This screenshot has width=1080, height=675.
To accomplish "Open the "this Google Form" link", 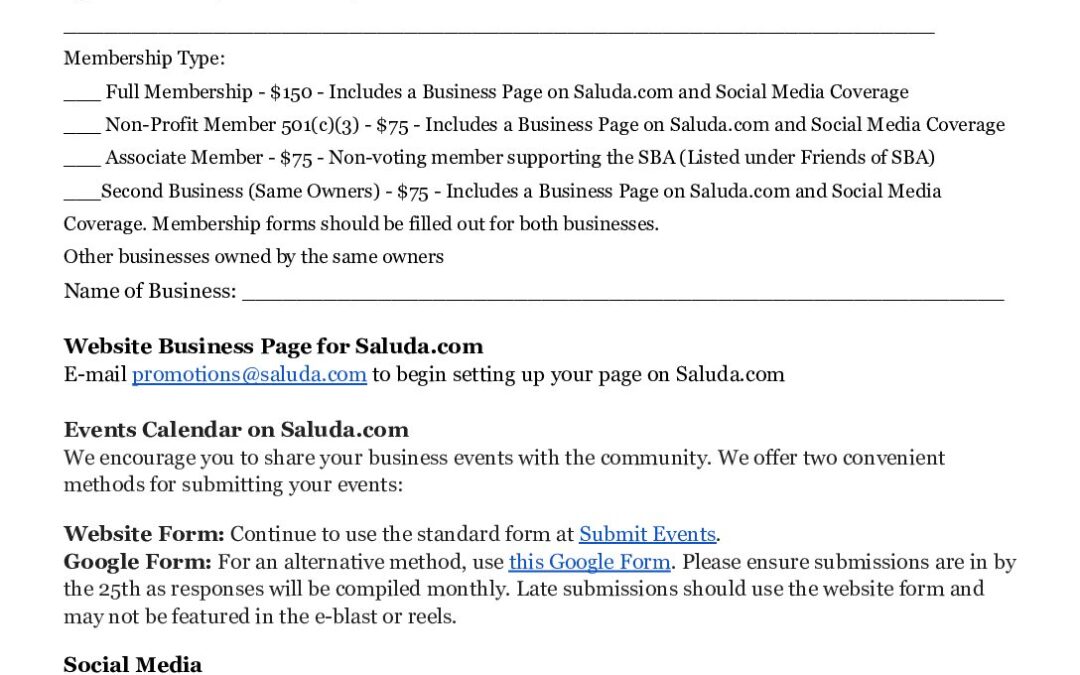I will tap(589, 562).
